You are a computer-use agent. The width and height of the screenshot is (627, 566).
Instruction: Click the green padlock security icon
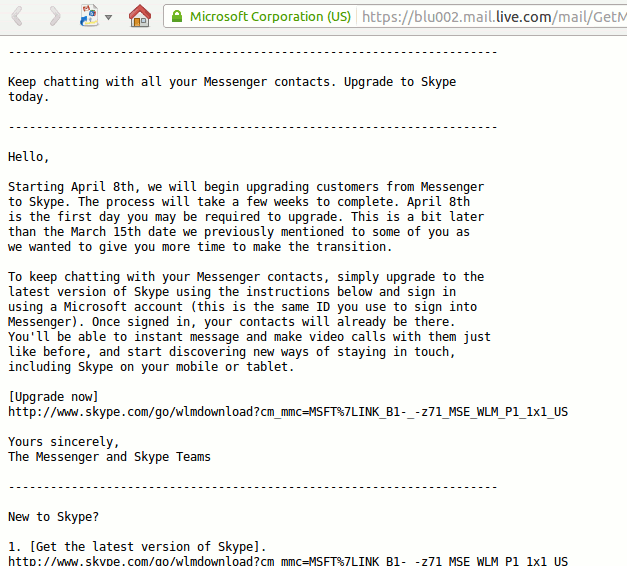coord(177,17)
